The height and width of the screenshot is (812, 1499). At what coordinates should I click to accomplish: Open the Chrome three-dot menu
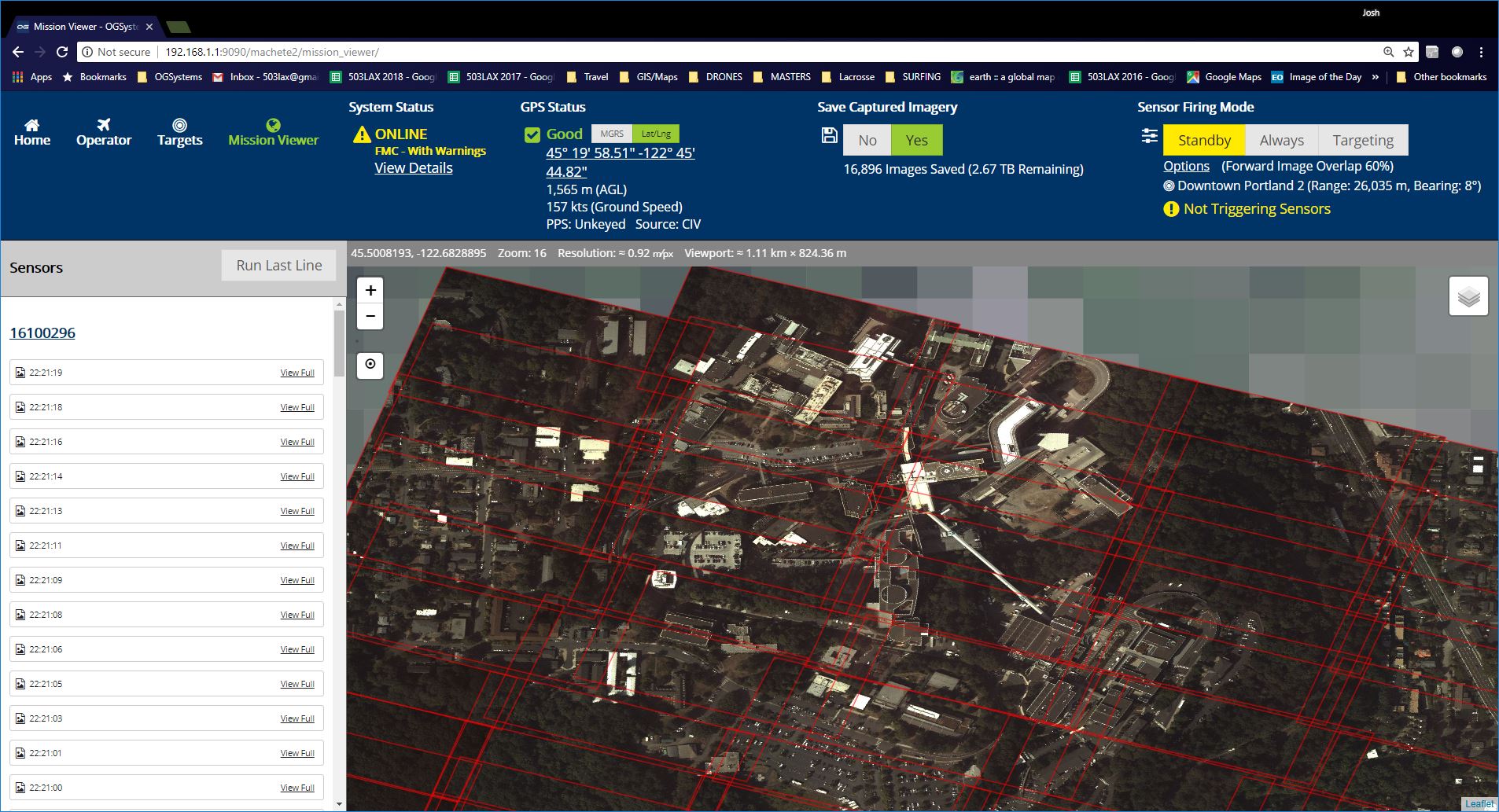(x=1481, y=52)
